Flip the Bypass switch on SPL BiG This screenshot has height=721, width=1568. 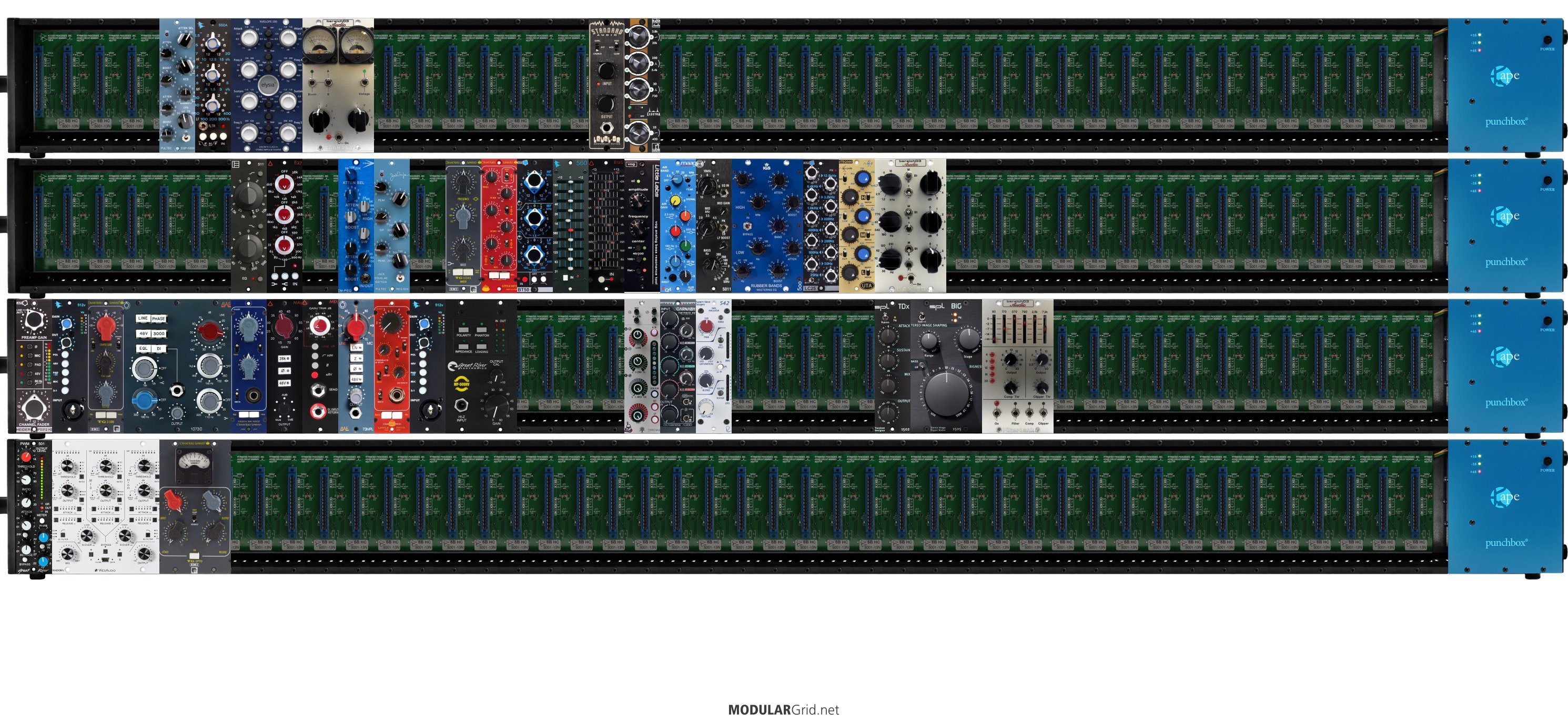coord(922,317)
